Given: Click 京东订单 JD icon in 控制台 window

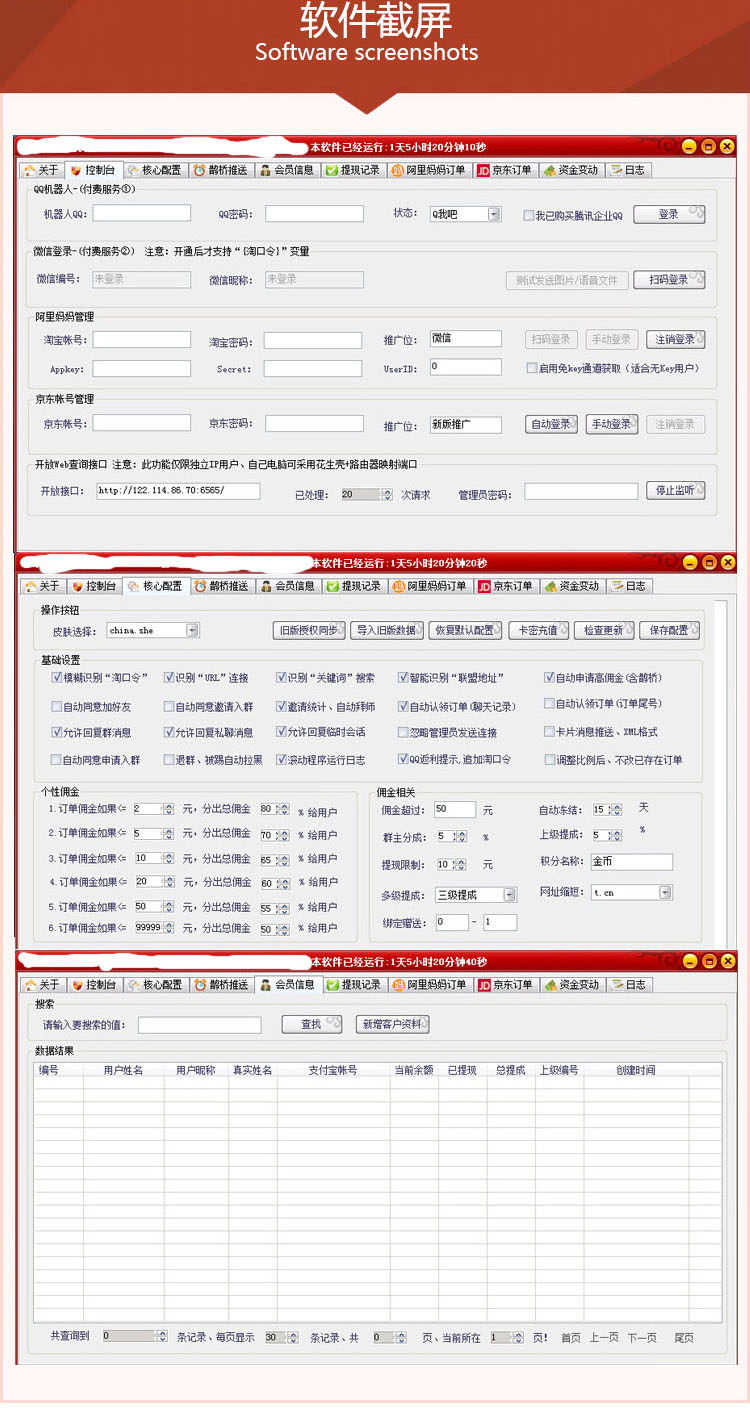Looking at the screenshot, I should pyautogui.click(x=483, y=170).
